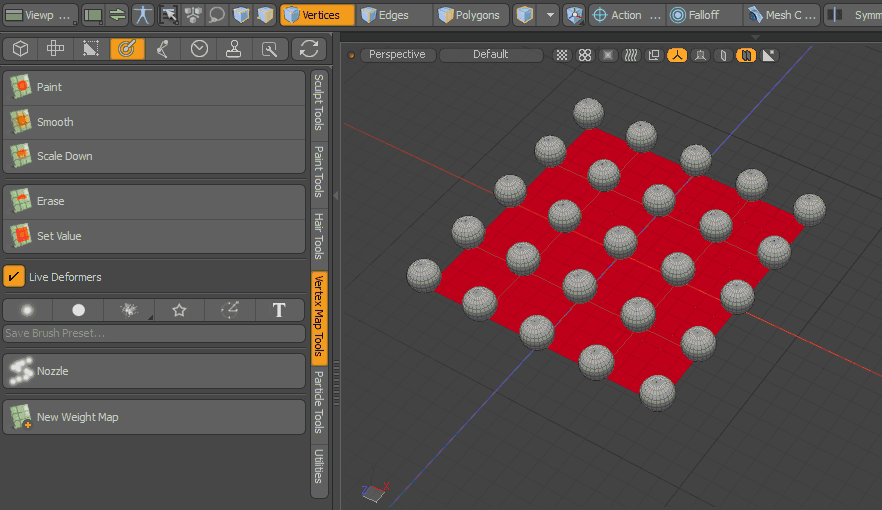
Task: Click the Save Brush Preset field
Action: pos(154,333)
